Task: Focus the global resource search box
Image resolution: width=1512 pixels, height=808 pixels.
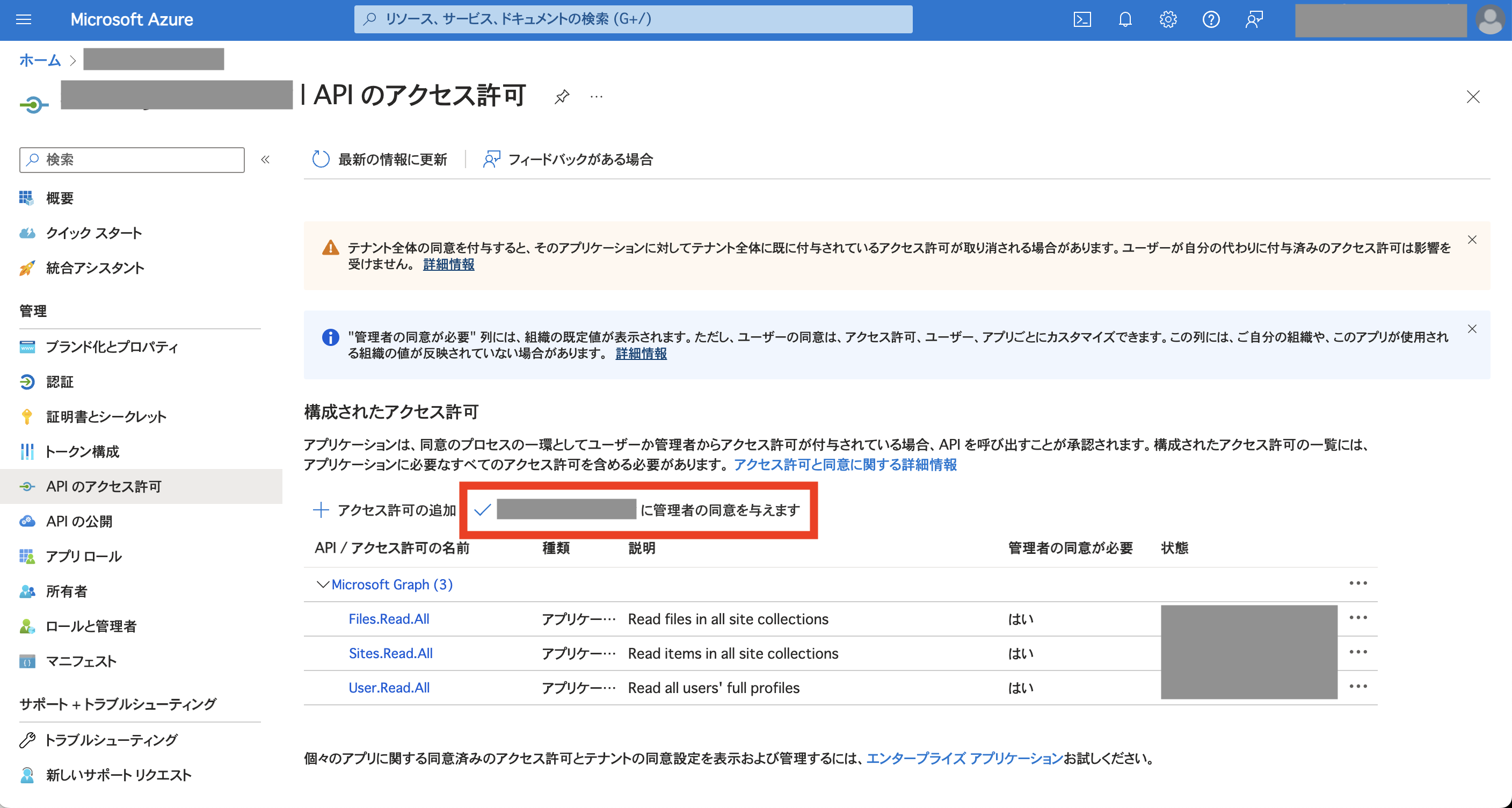Action: [x=634, y=19]
